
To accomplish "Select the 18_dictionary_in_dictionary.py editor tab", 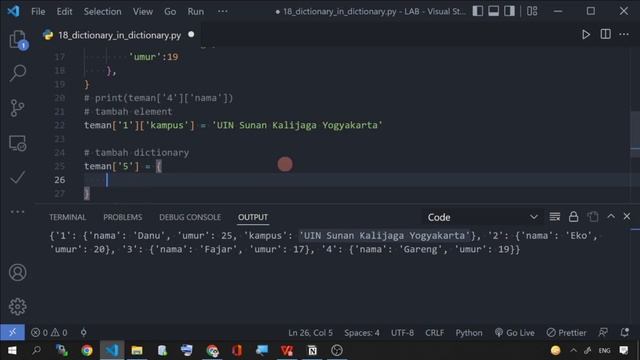I will point(119,35).
